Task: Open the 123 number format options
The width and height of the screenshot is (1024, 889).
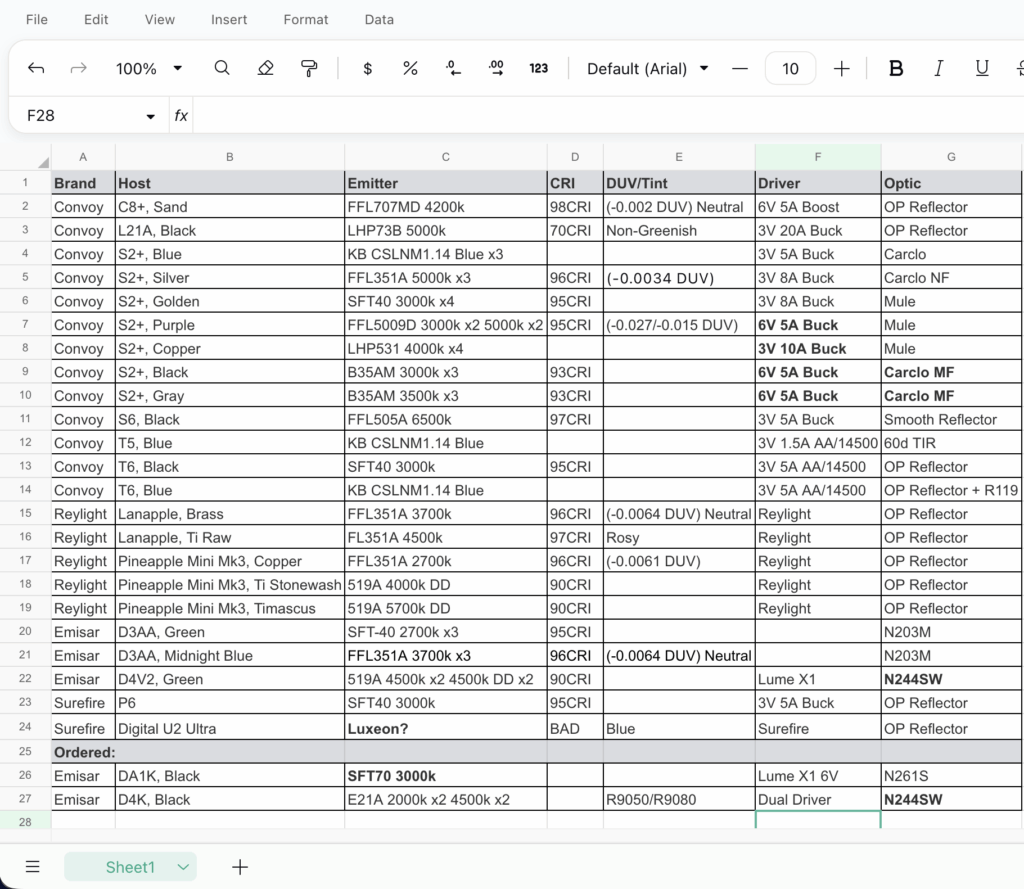Action: 539,68
